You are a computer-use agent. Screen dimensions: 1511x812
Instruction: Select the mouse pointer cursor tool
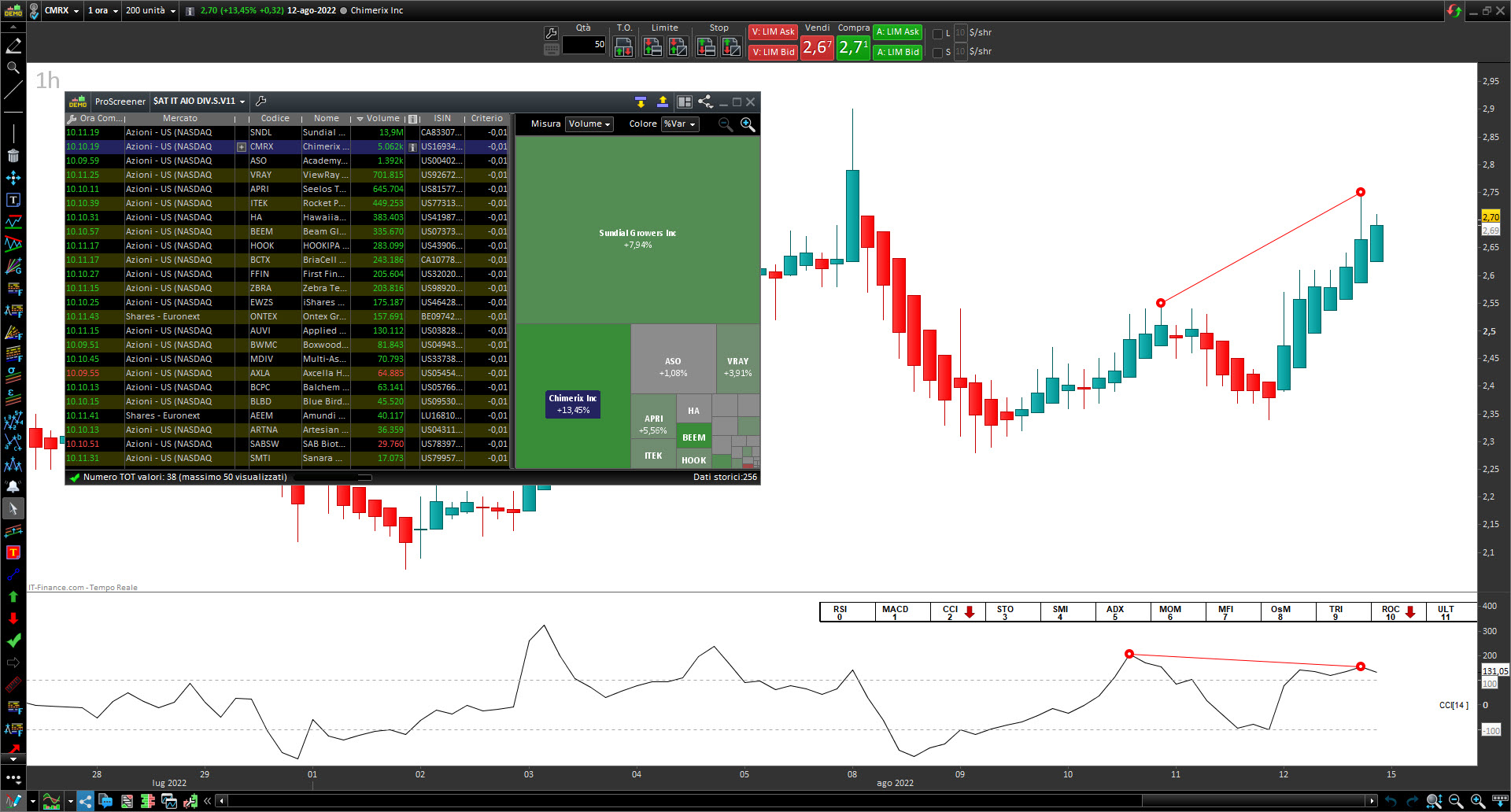pyautogui.click(x=13, y=508)
